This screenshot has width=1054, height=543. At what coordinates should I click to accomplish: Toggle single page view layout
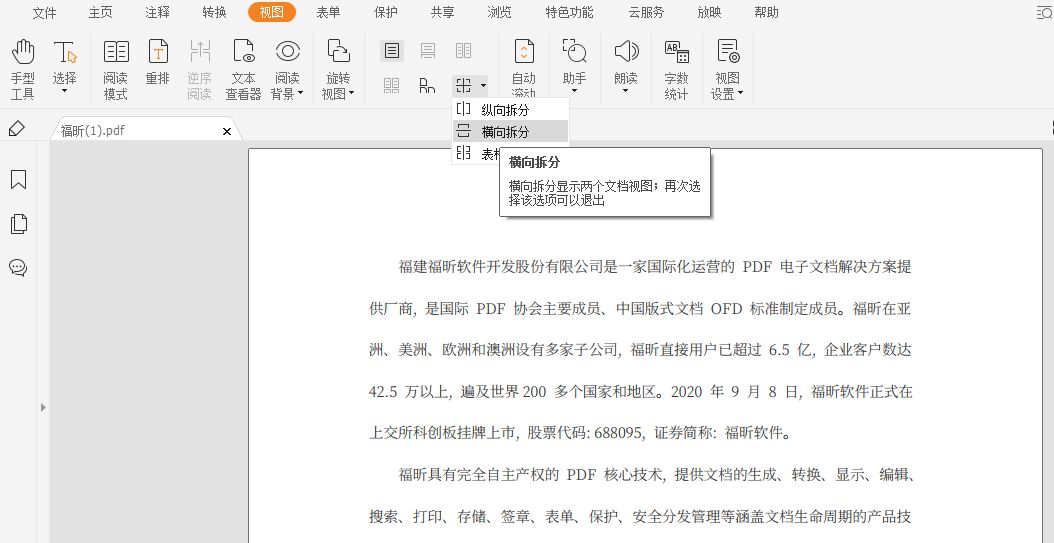click(392, 50)
